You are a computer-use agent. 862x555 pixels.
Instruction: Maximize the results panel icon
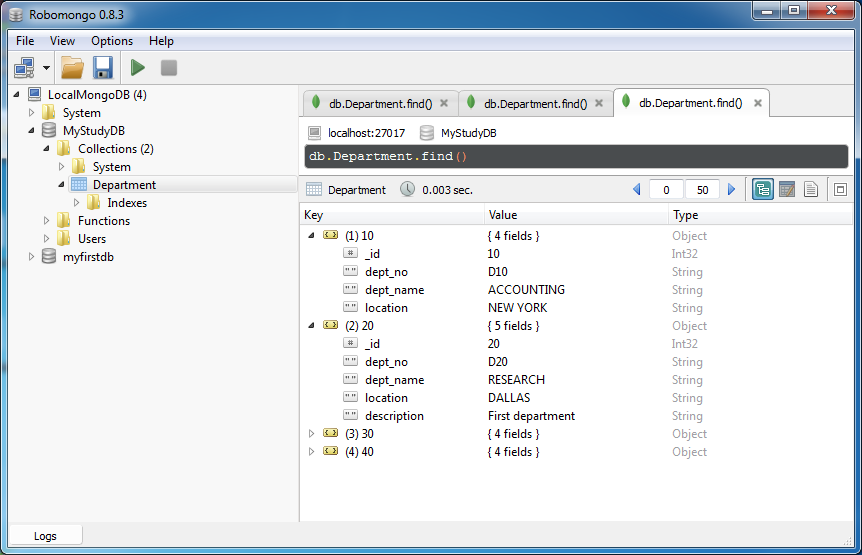[840, 190]
